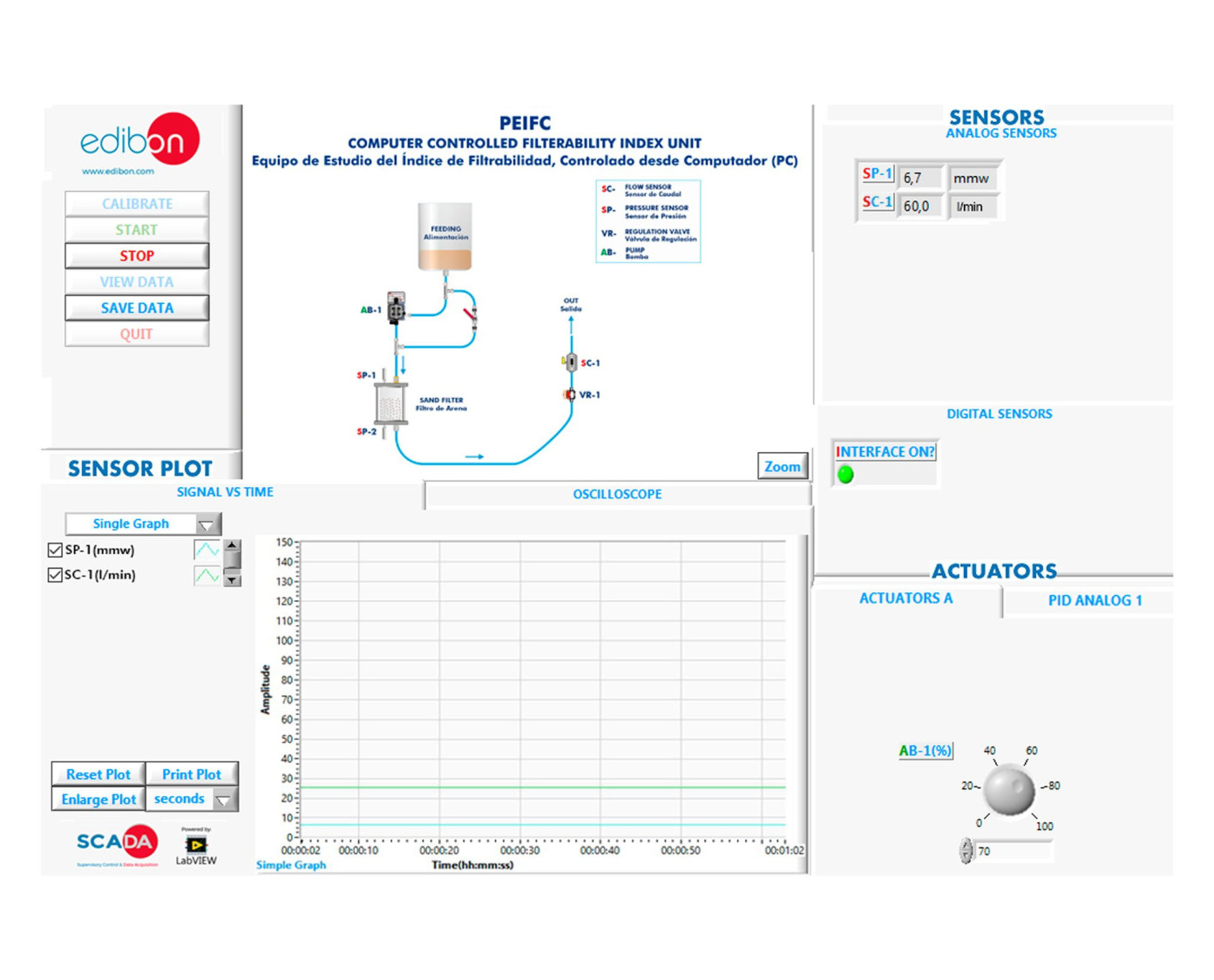Open the PID ANALOG 1 tab
The width and height of the screenshot is (1214, 980).
pos(1095,600)
